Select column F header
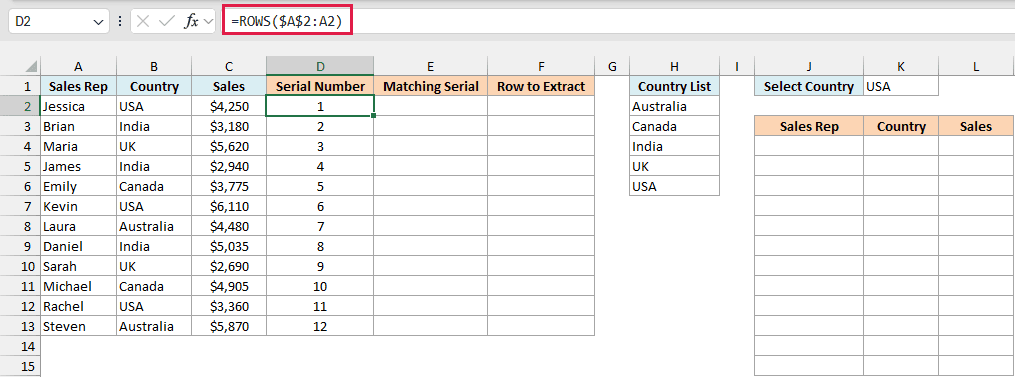 [541, 66]
